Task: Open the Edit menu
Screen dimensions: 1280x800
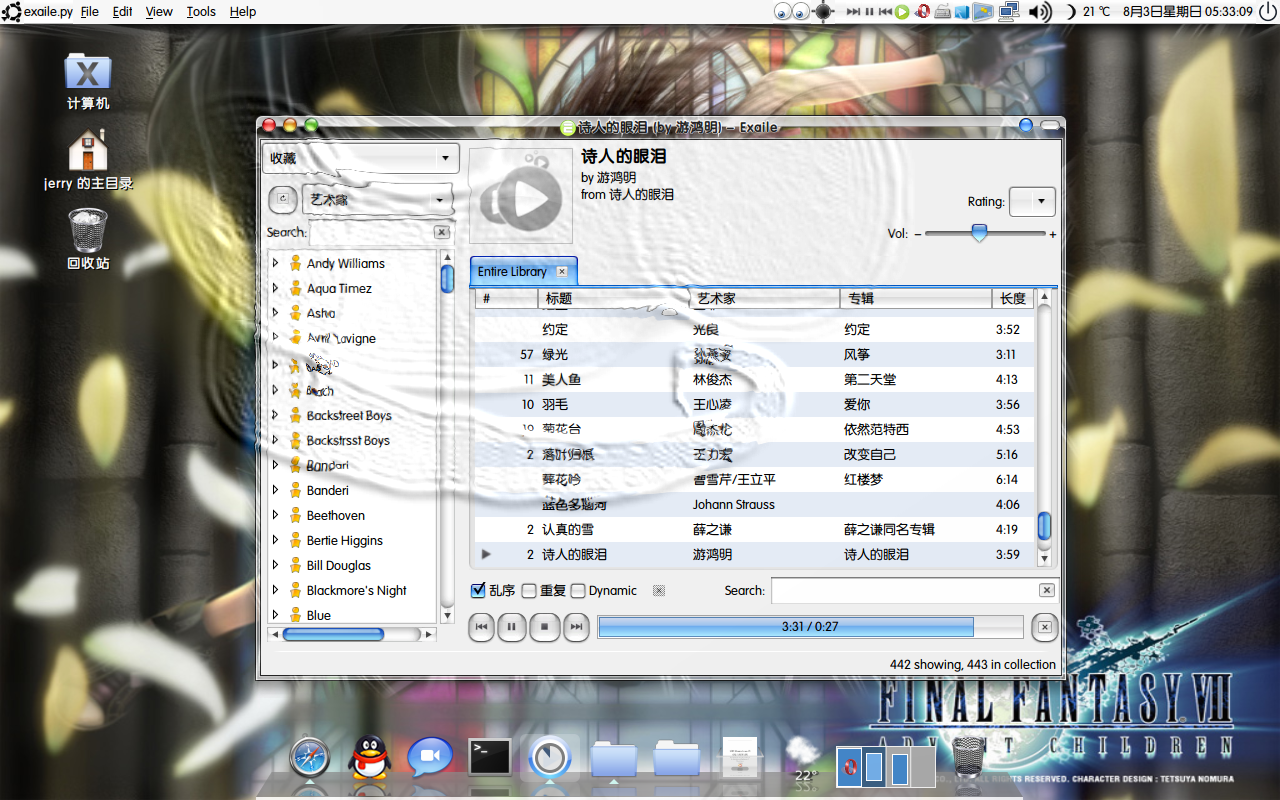Action: point(122,12)
